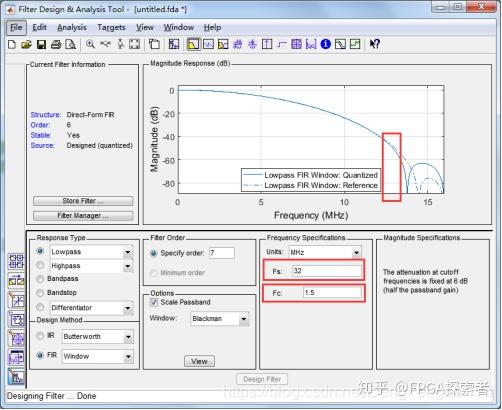
Task: Open Filter Information blue info icon
Action: pyautogui.click(x=325, y=44)
